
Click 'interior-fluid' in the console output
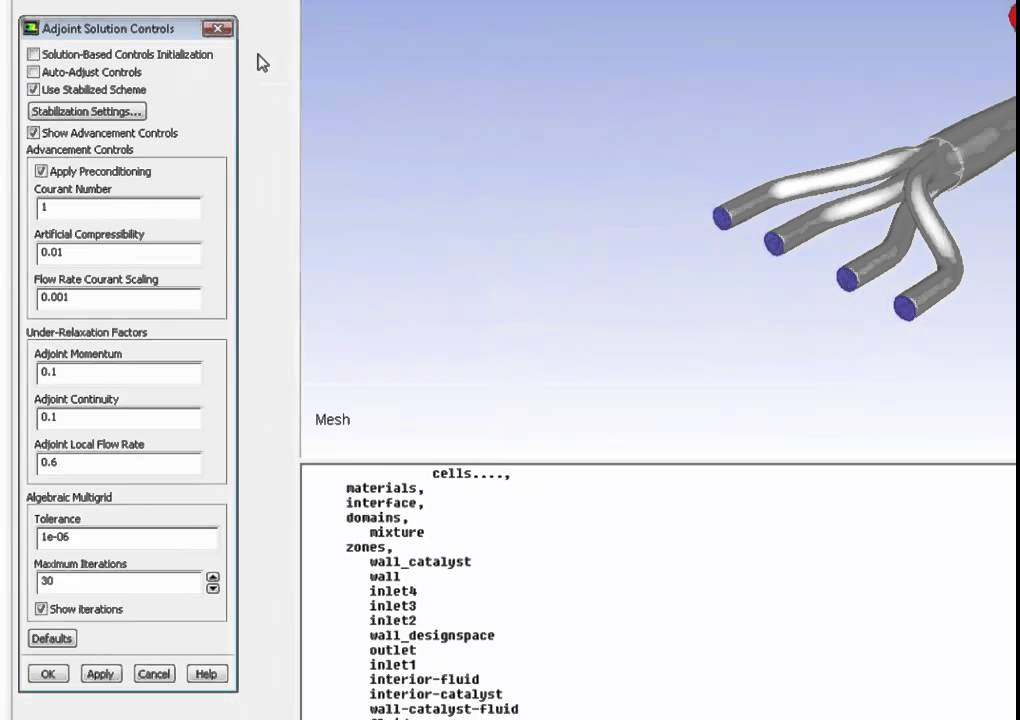pyautogui.click(x=424, y=680)
